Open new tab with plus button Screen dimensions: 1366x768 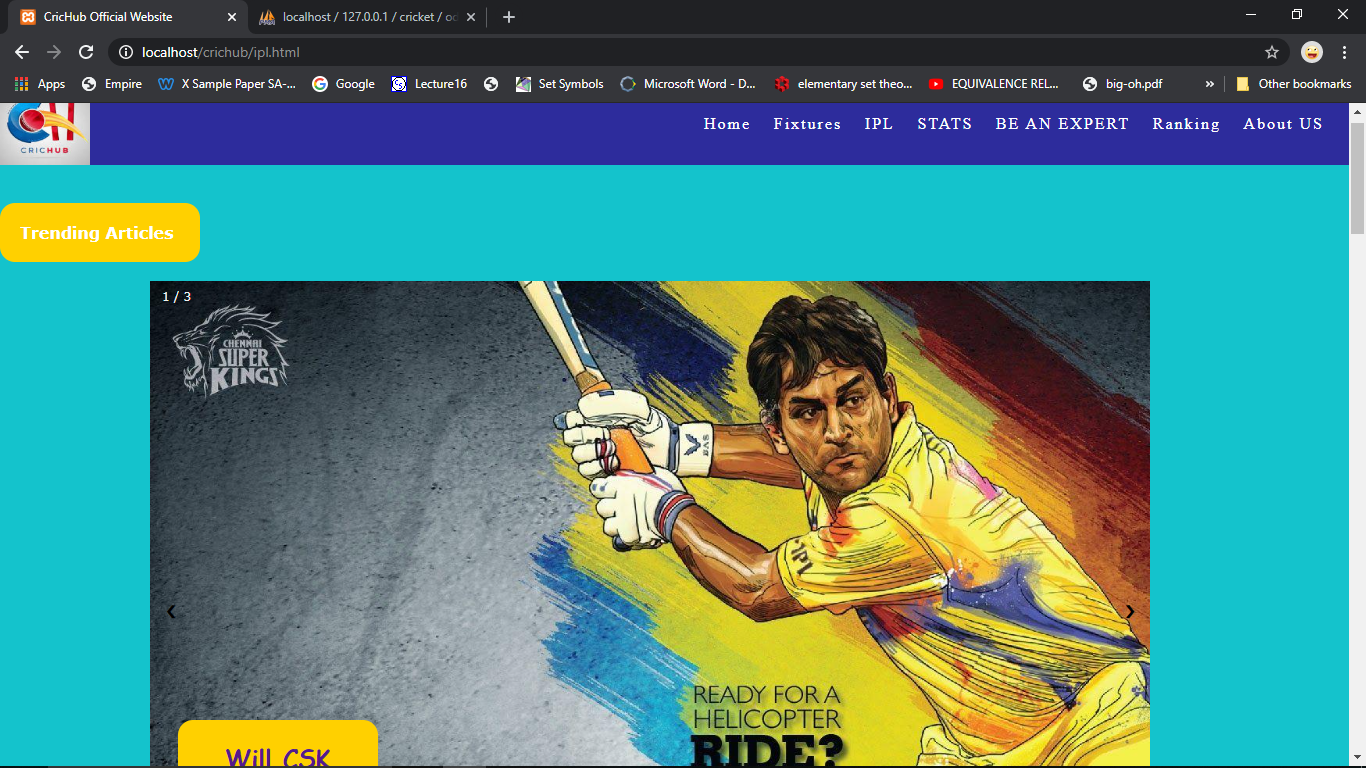click(509, 17)
